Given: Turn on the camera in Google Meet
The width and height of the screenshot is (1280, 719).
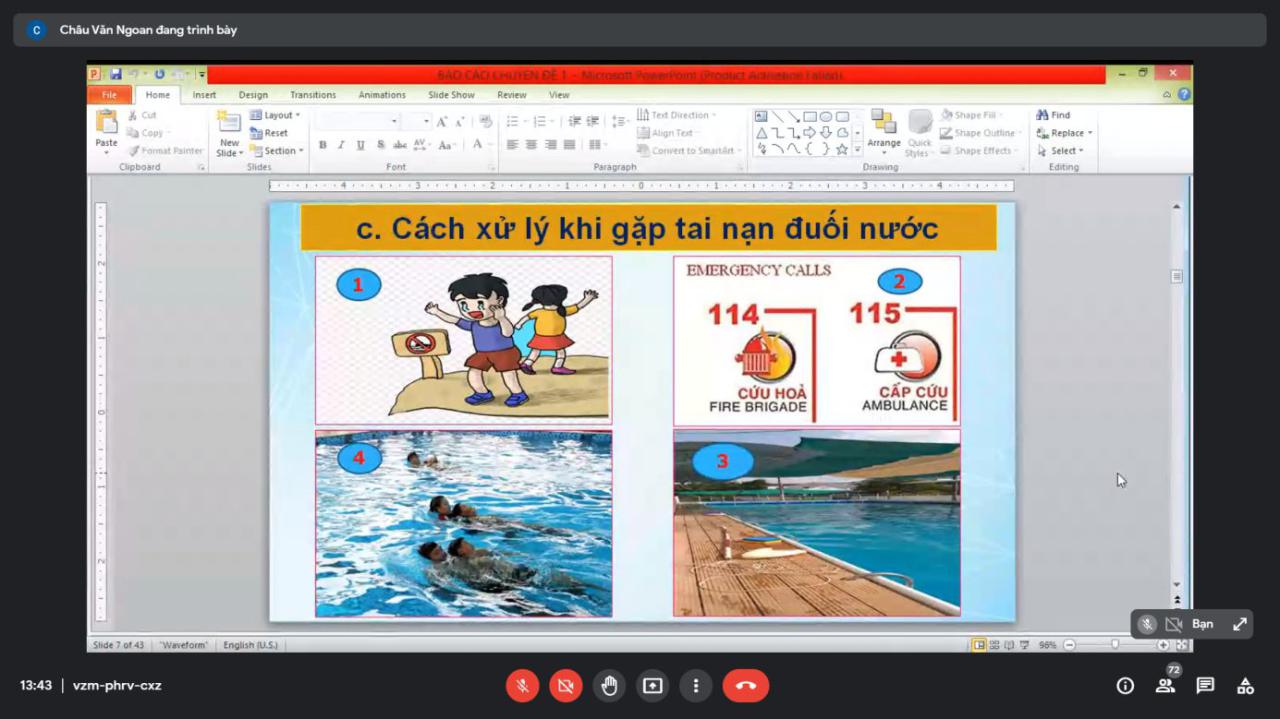Looking at the screenshot, I should (x=566, y=686).
